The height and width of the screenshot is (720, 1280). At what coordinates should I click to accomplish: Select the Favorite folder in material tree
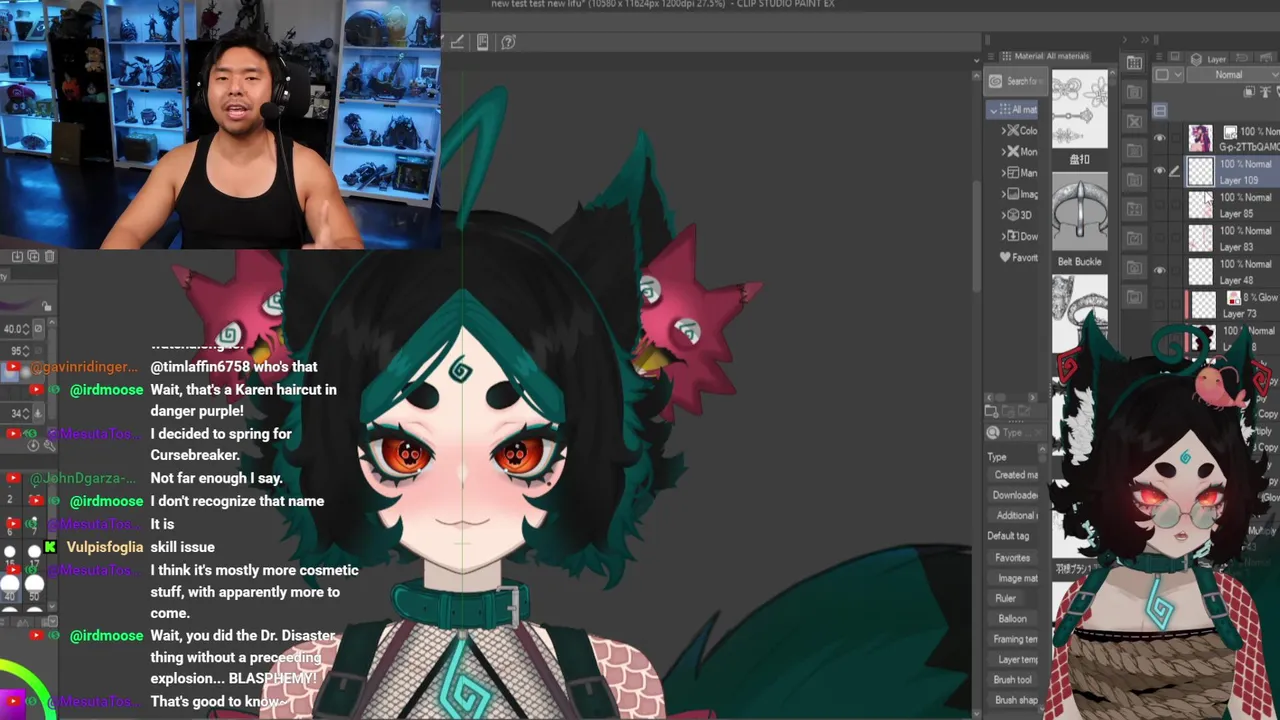pos(1019,257)
